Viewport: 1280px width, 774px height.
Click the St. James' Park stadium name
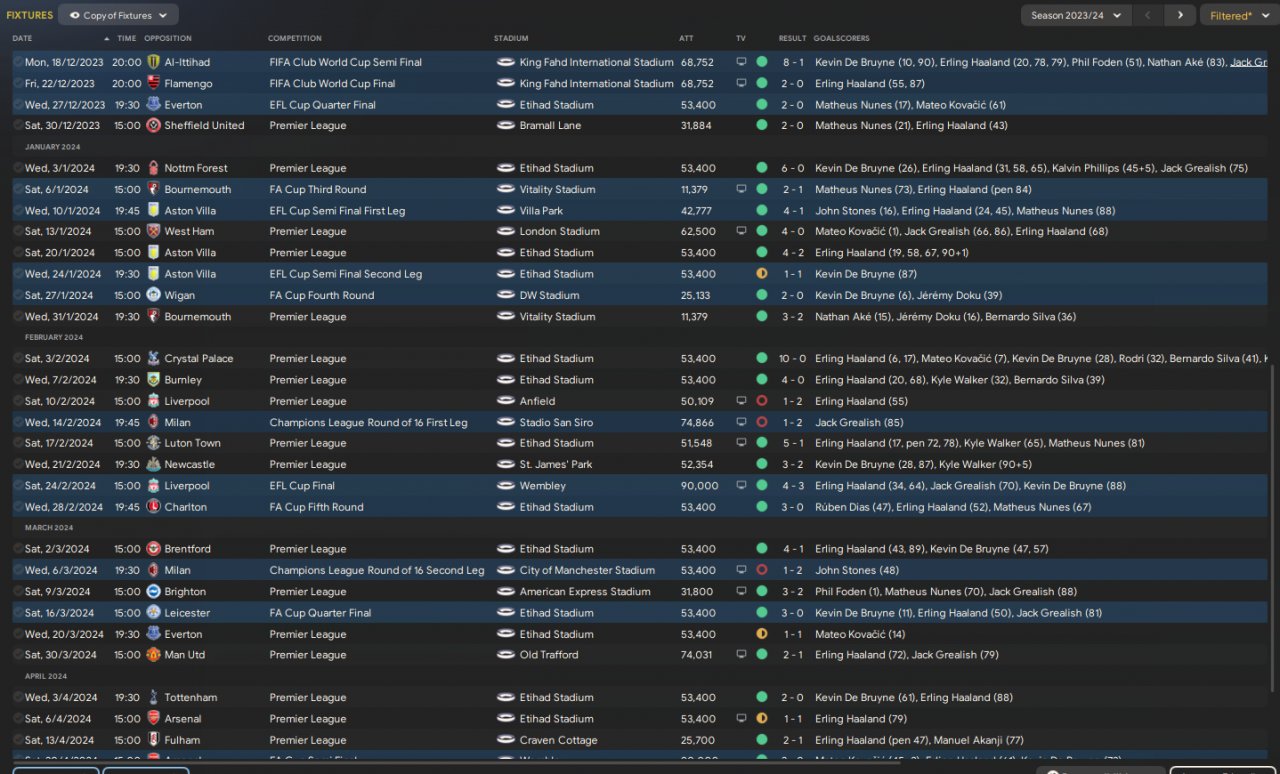click(x=556, y=465)
